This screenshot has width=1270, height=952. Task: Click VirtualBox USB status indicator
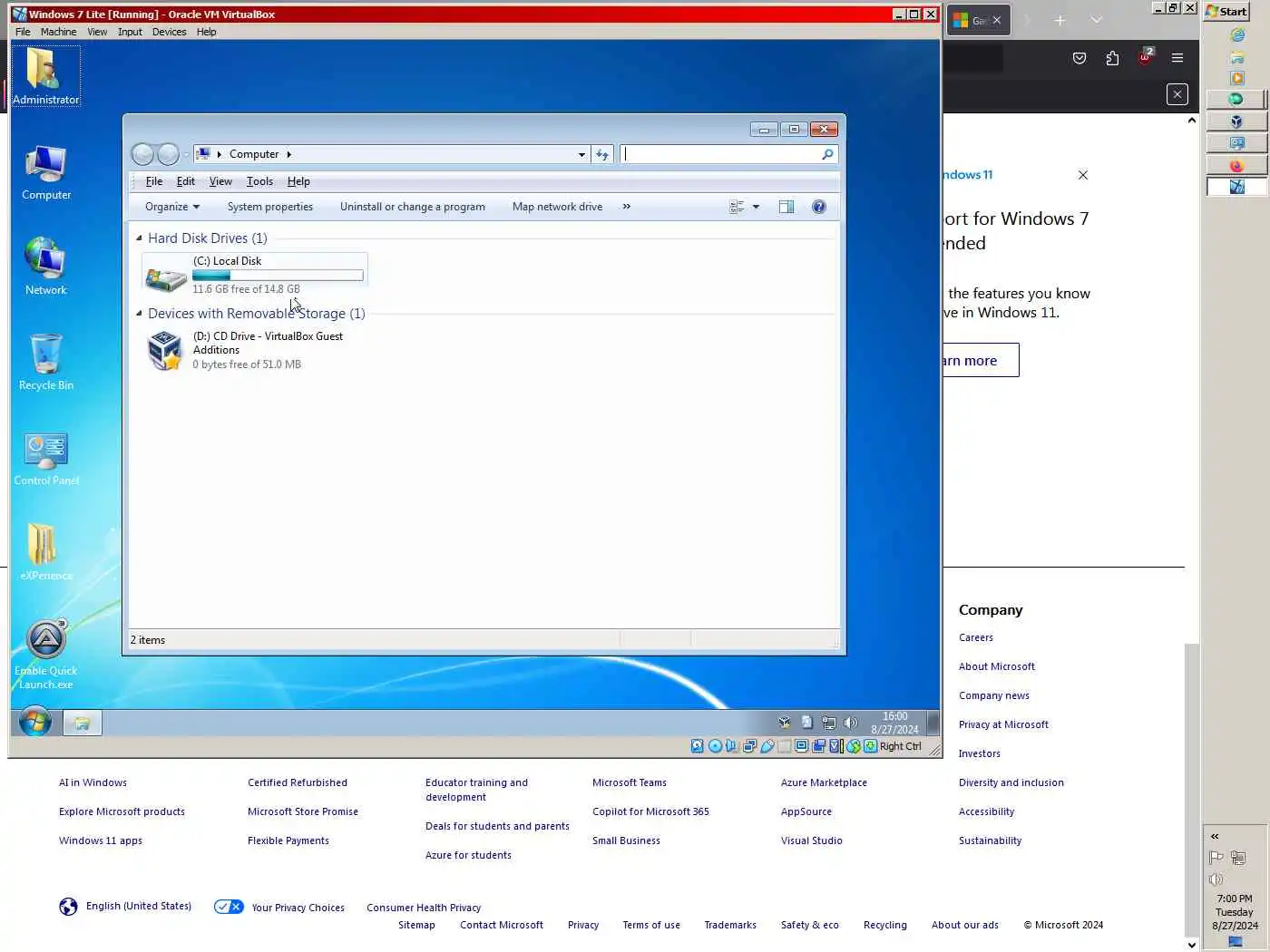[x=767, y=746]
